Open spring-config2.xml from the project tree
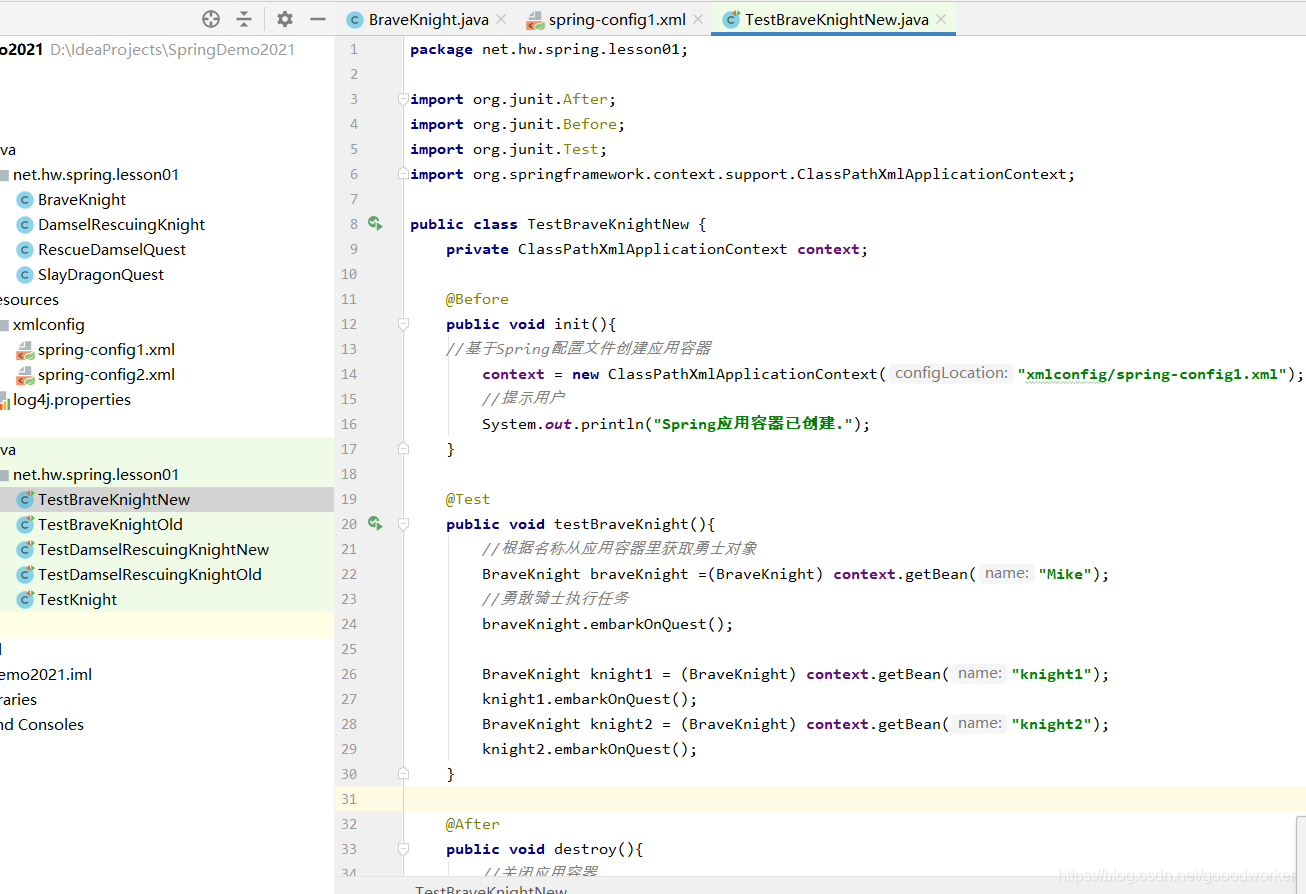Image resolution: width=1306 pixels, height=894 pixels. 106,375
